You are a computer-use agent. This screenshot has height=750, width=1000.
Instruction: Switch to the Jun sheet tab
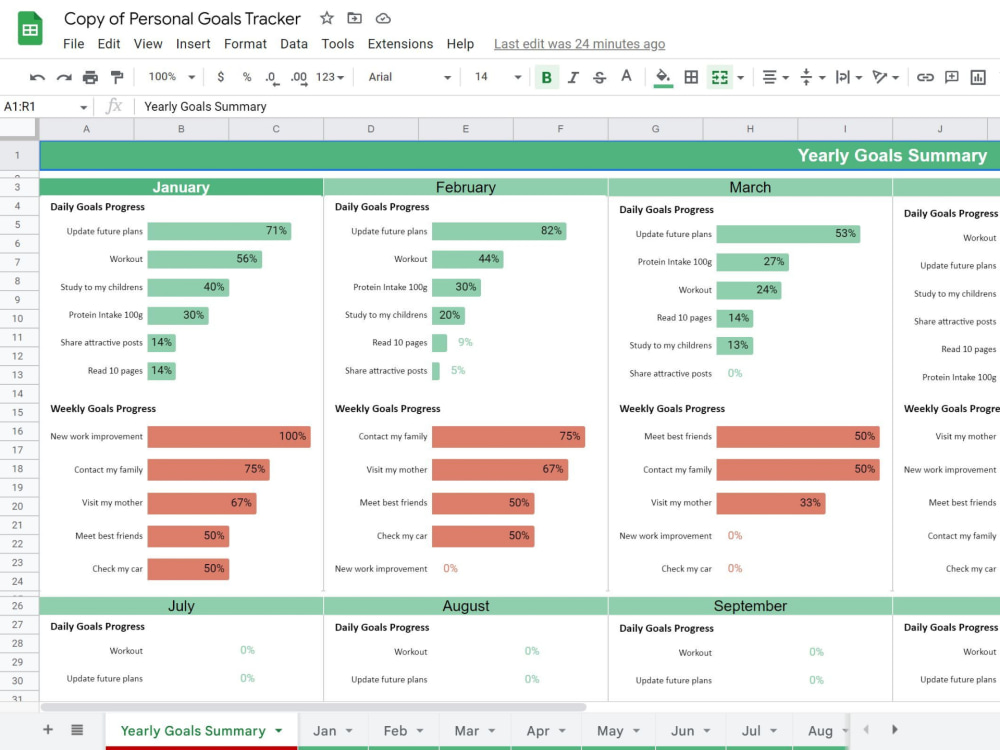coord(682,731)
